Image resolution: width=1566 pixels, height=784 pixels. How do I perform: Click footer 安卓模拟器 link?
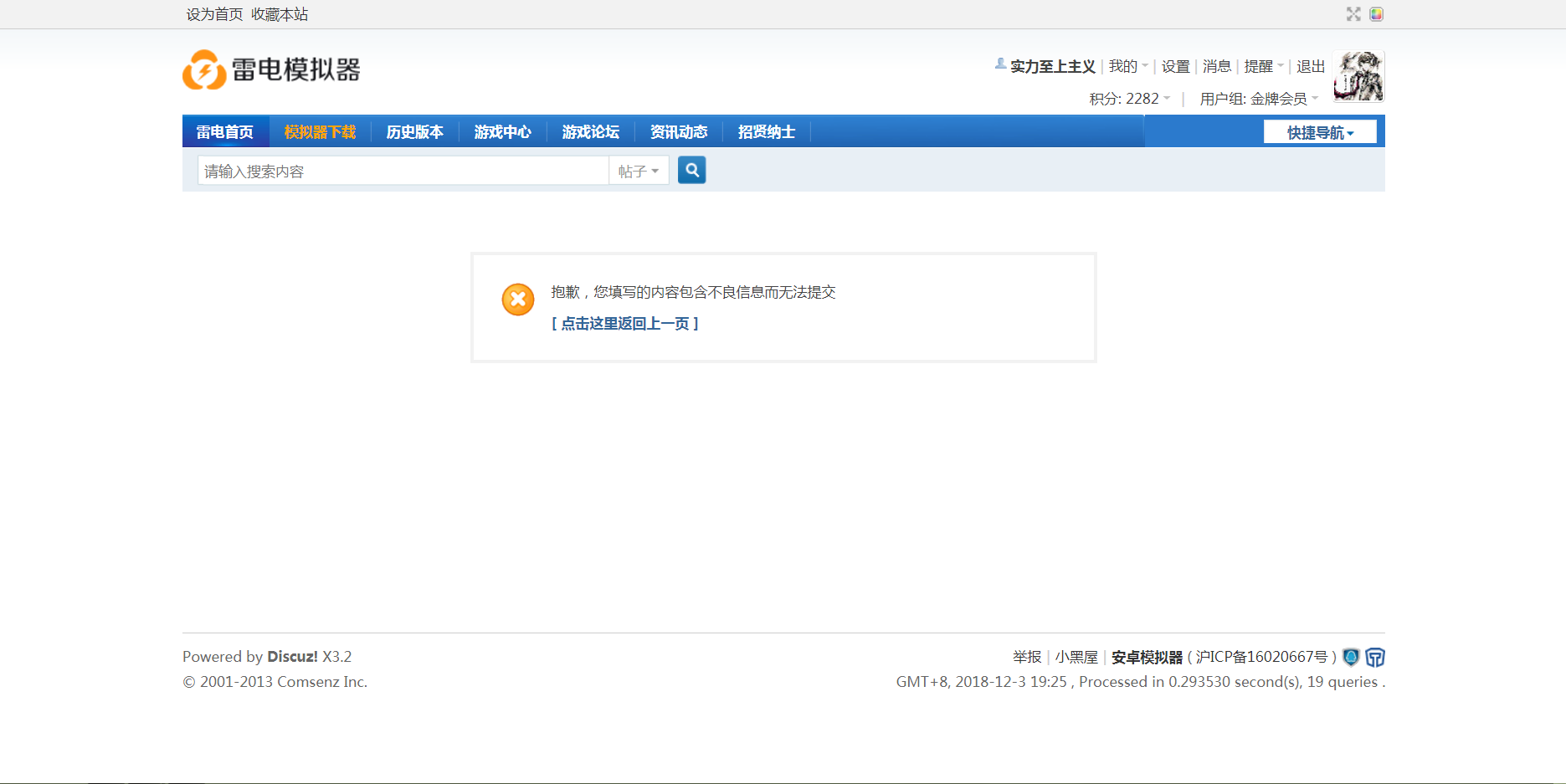point(1147,657)
